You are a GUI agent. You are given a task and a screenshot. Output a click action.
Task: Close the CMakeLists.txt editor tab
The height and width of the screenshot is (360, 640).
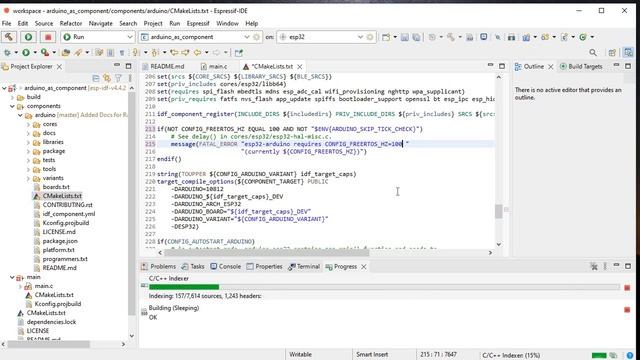click(300, 67)
